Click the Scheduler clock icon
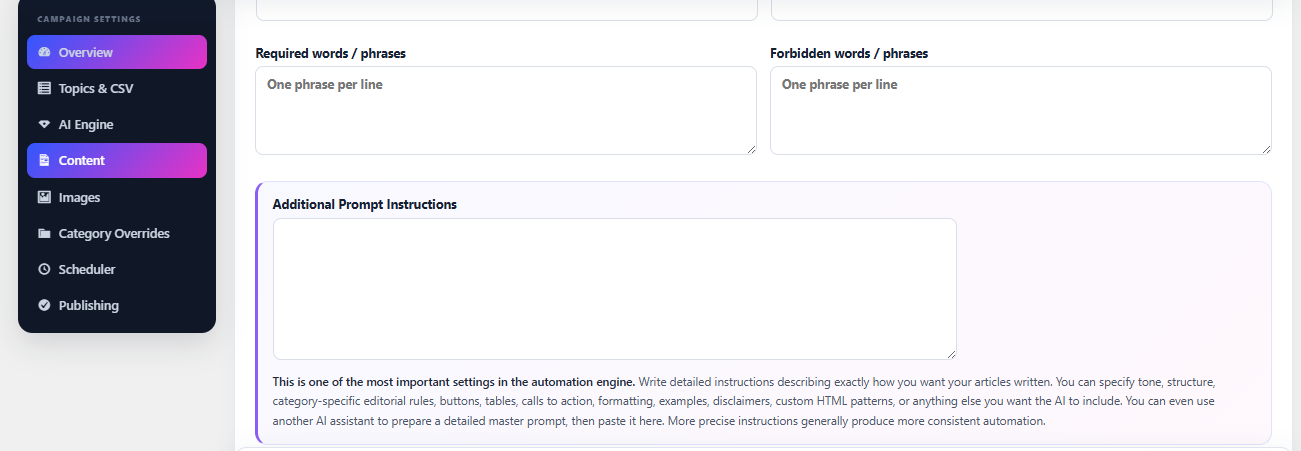1301x451 pixels. 44,269
